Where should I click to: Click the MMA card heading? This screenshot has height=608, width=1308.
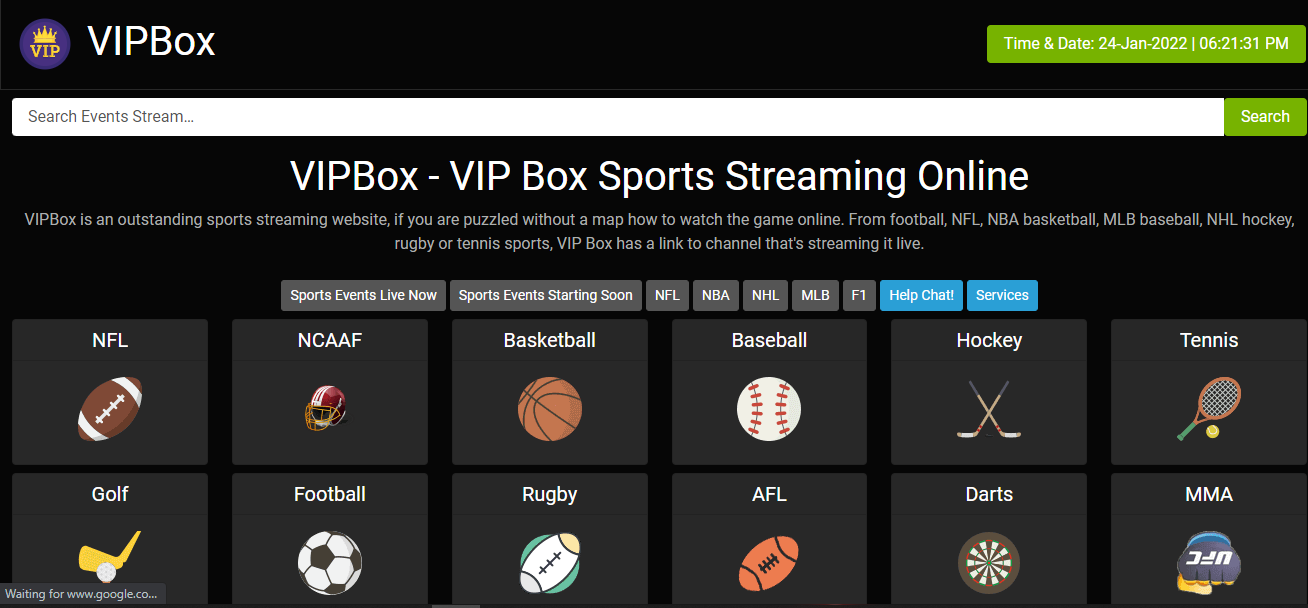1209,494
